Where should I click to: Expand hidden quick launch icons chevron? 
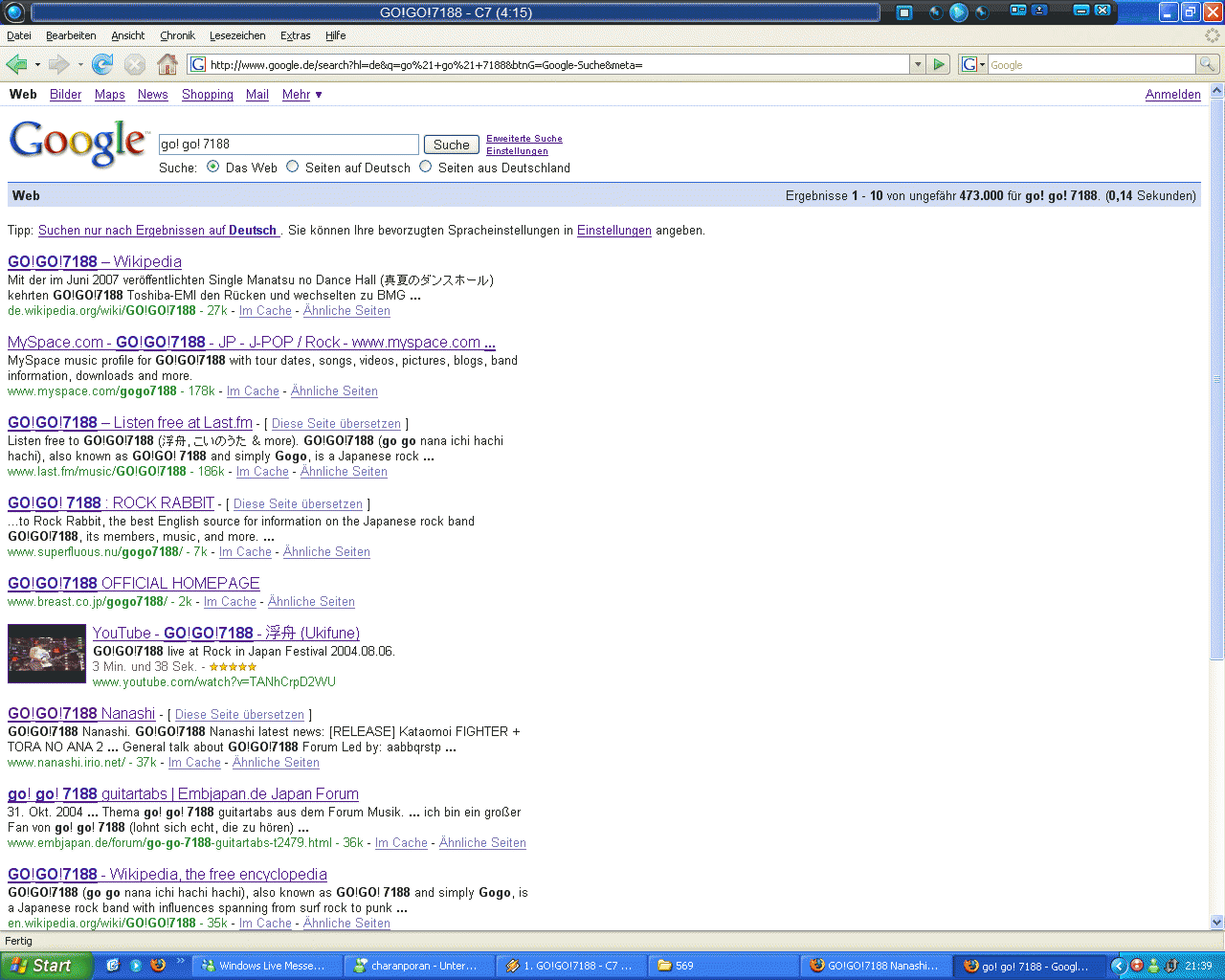click(x=180, y=961)
